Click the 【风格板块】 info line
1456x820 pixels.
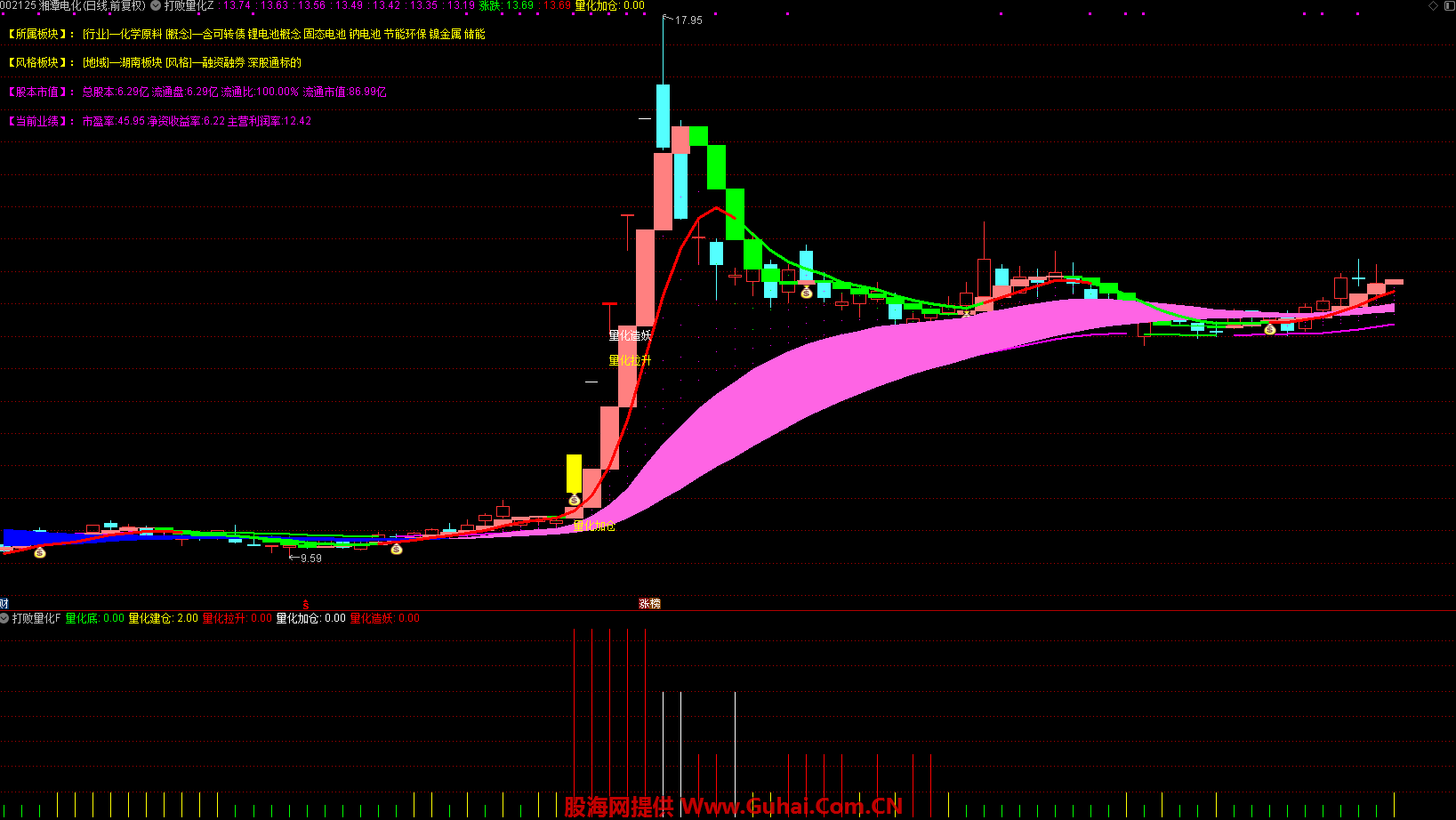[154, 62]
